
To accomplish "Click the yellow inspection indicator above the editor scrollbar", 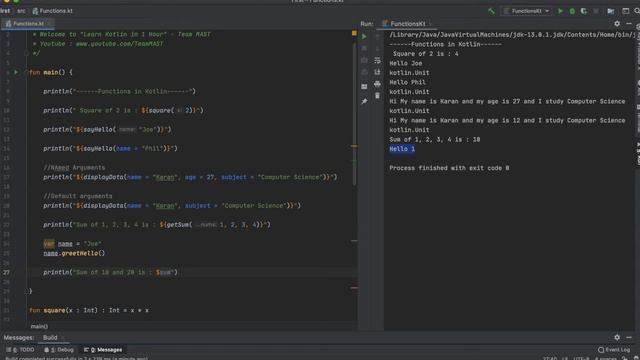I will click(x=354, y=33).
